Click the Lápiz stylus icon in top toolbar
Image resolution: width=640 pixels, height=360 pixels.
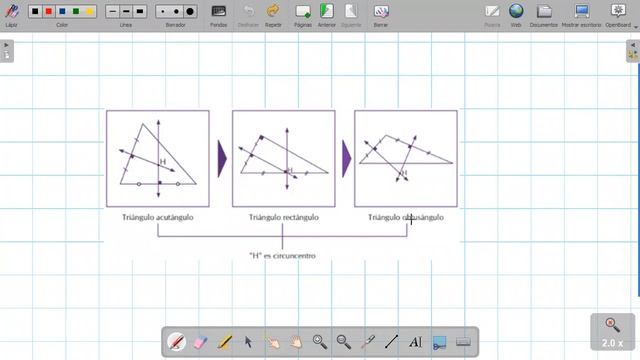[x=11, y=11]
